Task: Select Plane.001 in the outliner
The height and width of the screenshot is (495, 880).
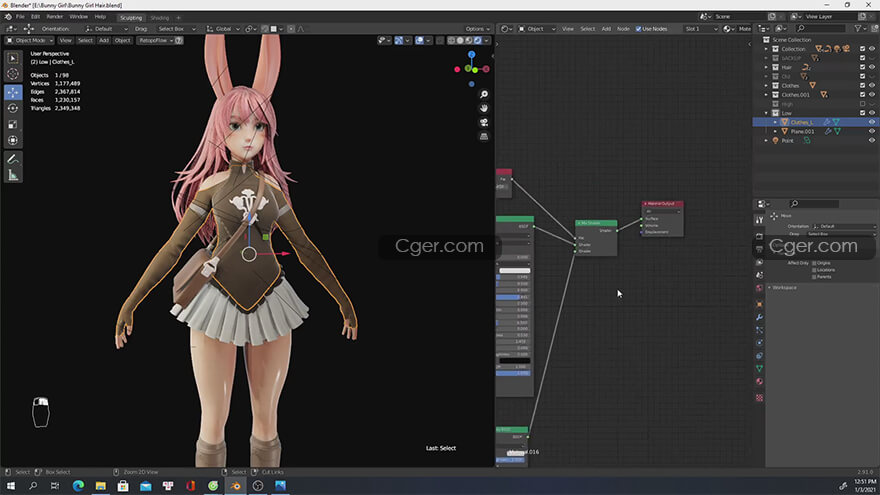Action: point(802,131)
